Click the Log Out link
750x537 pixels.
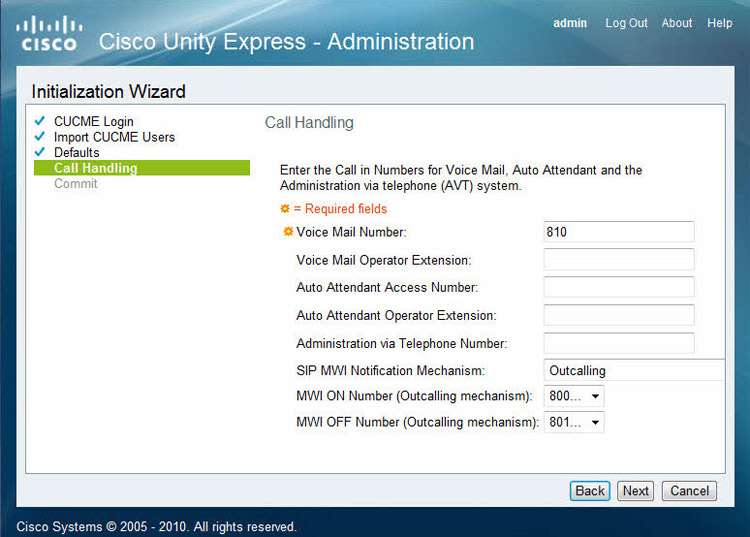point(626,23)
